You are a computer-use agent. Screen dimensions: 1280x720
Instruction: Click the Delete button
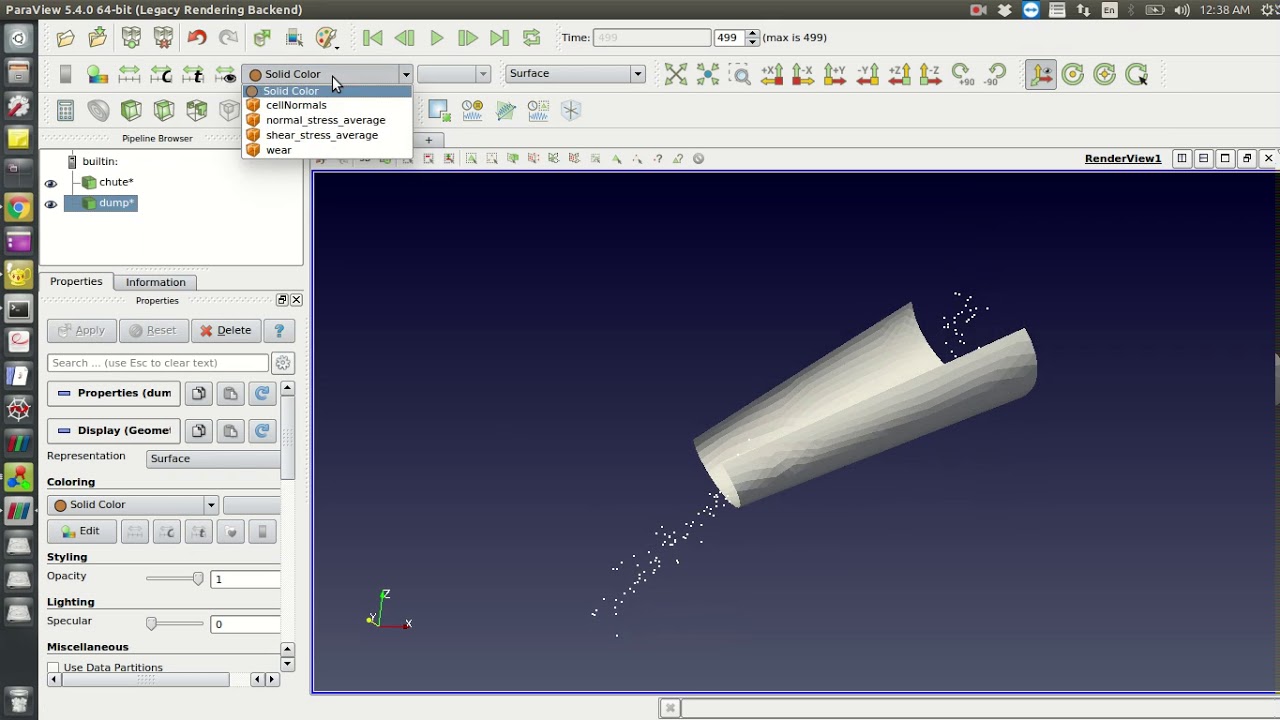tap(226, 330)
